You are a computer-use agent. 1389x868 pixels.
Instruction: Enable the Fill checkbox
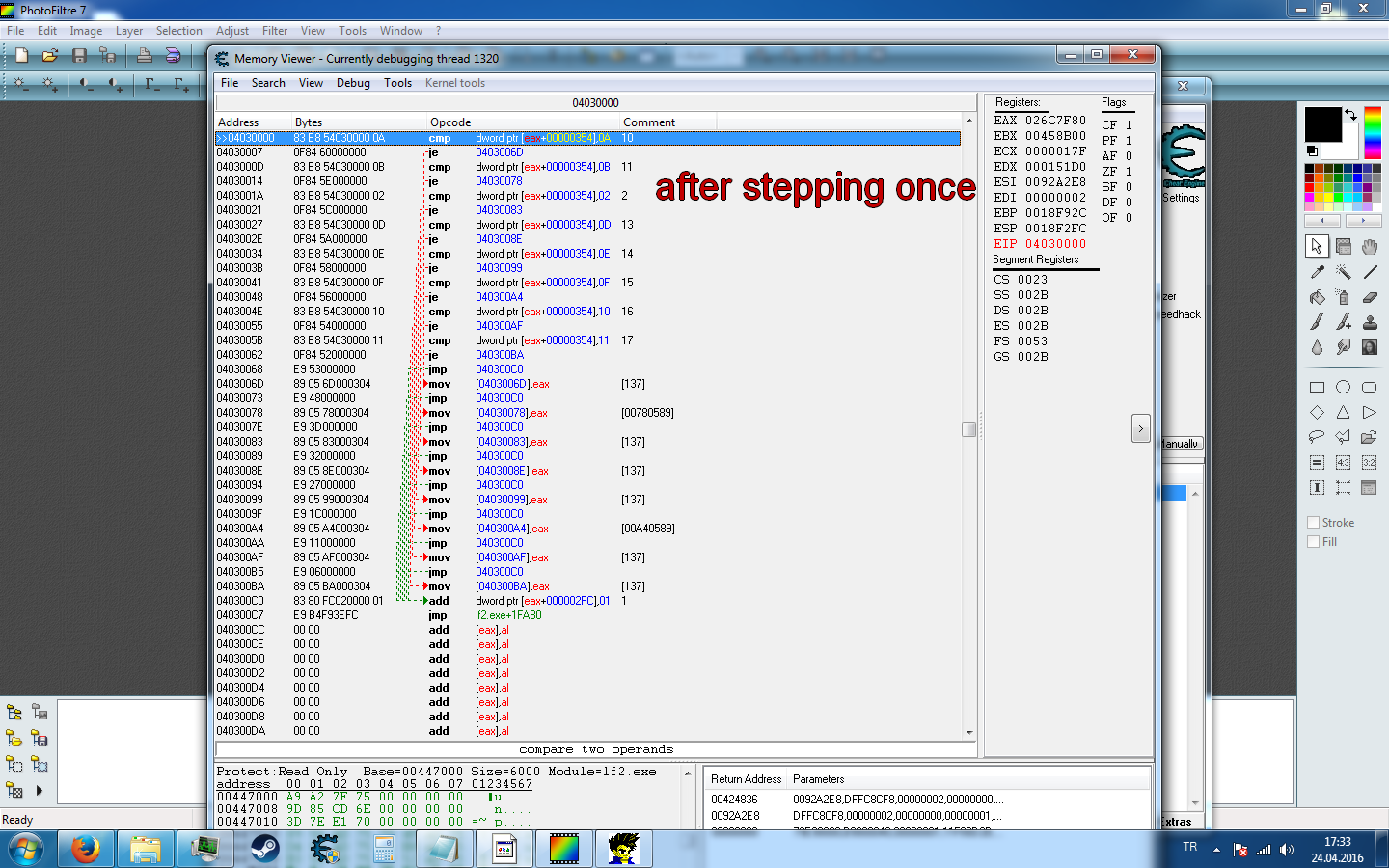[1313, 542]
